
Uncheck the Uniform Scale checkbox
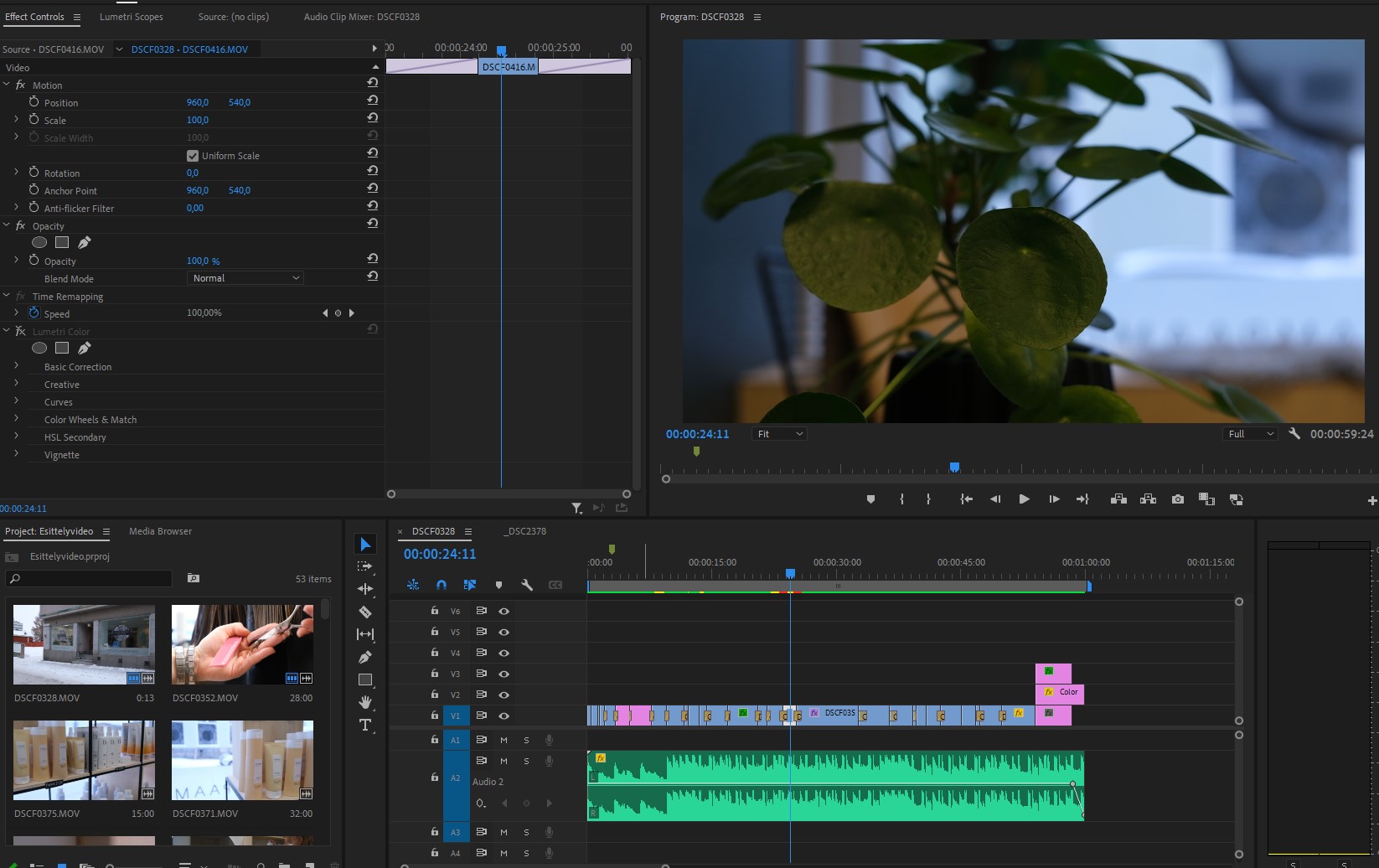pyautogui.click(x=193, y=156)
